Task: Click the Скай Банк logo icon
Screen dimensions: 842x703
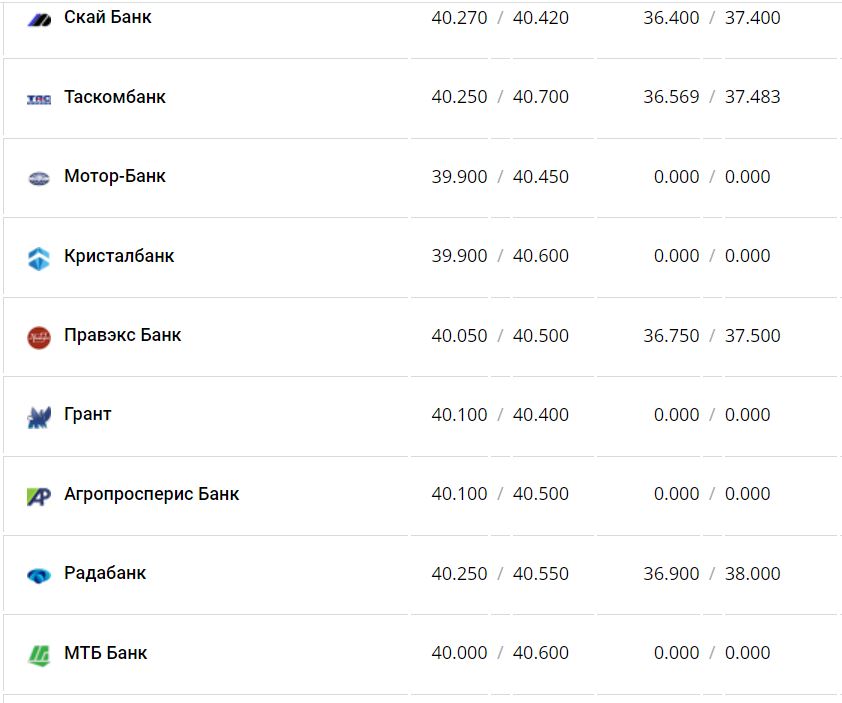Action: [39, 19]
